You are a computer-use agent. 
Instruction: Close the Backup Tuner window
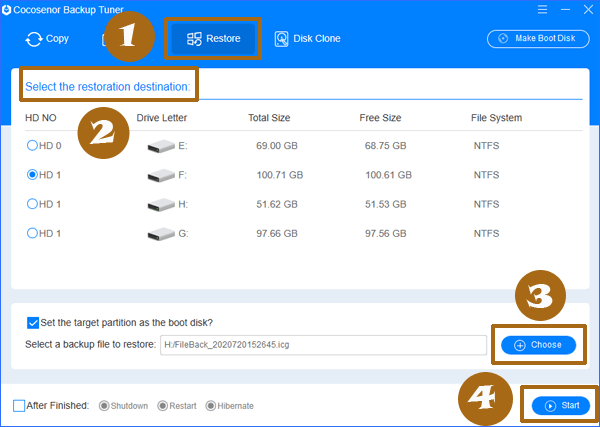(588, 9)
